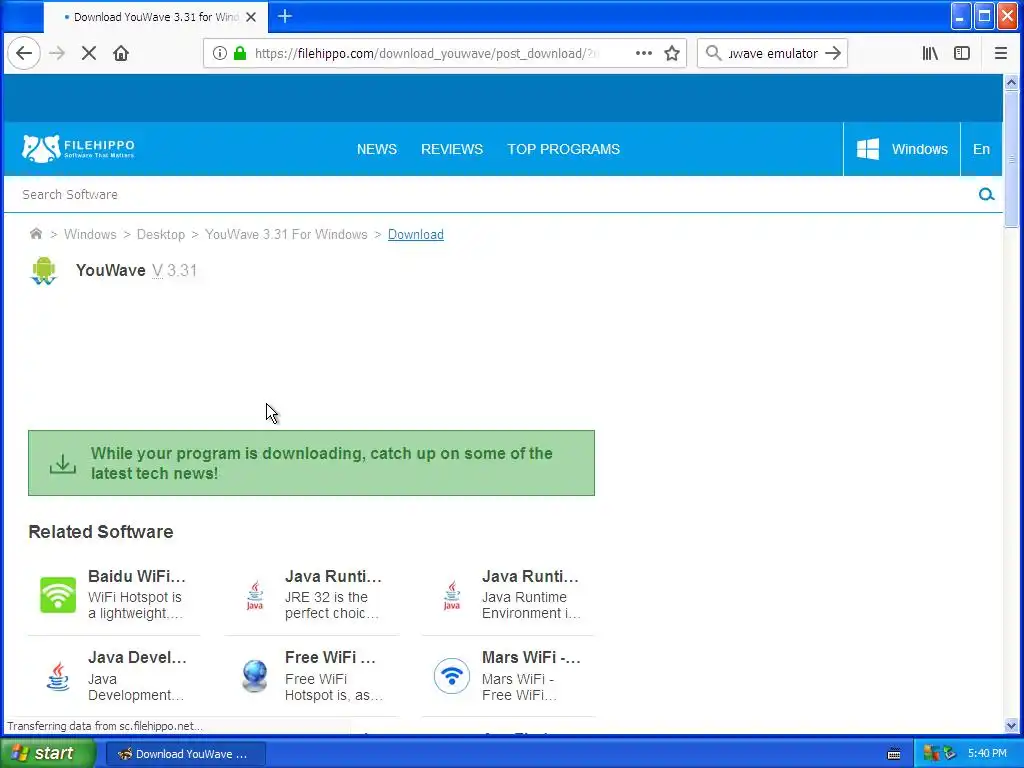Submit the browser search with the arrow
This screenshot has height=768, width=1024.
coord(833,54)
